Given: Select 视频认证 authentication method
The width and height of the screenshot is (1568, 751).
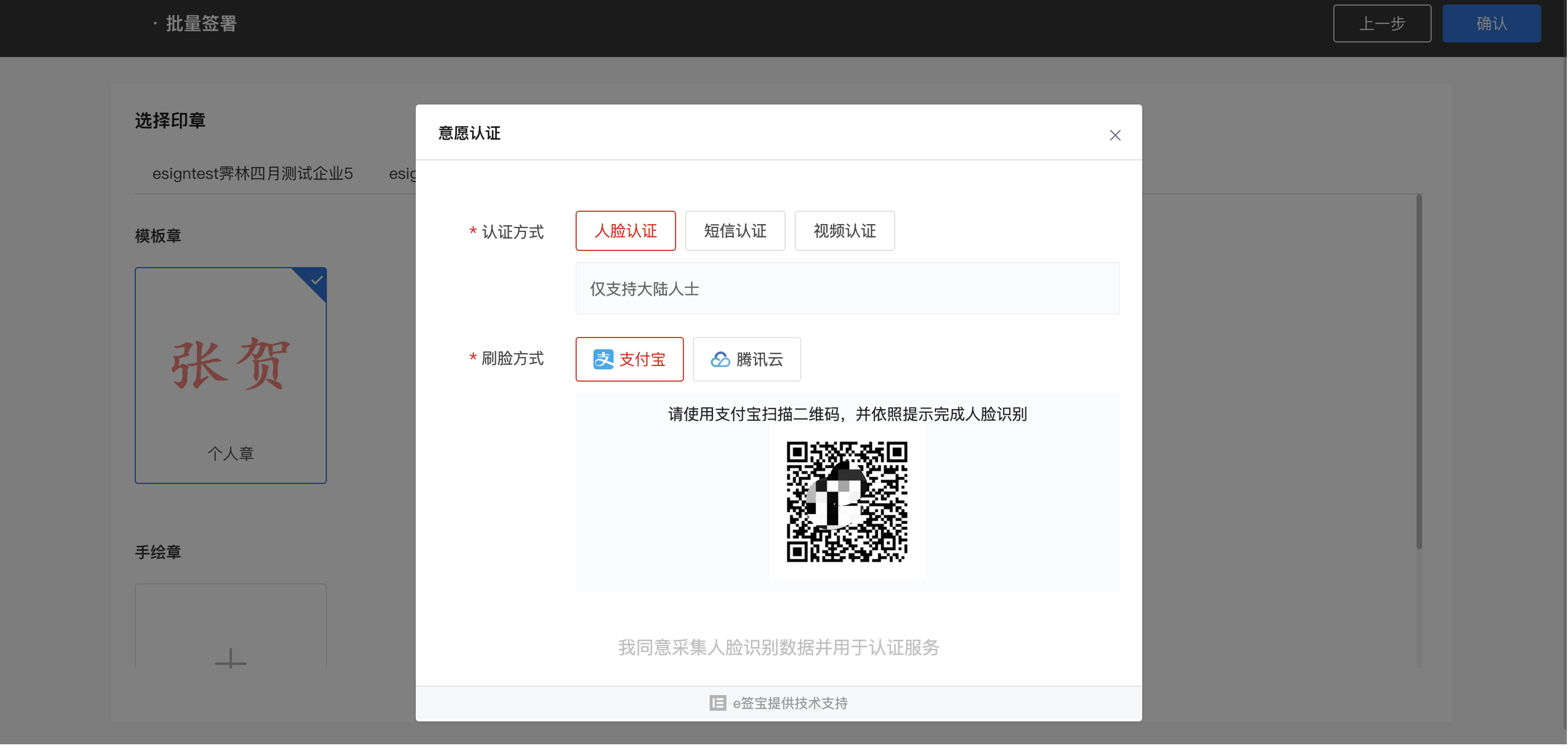Looking at the screenshot, I should click(x=844, y=231).
